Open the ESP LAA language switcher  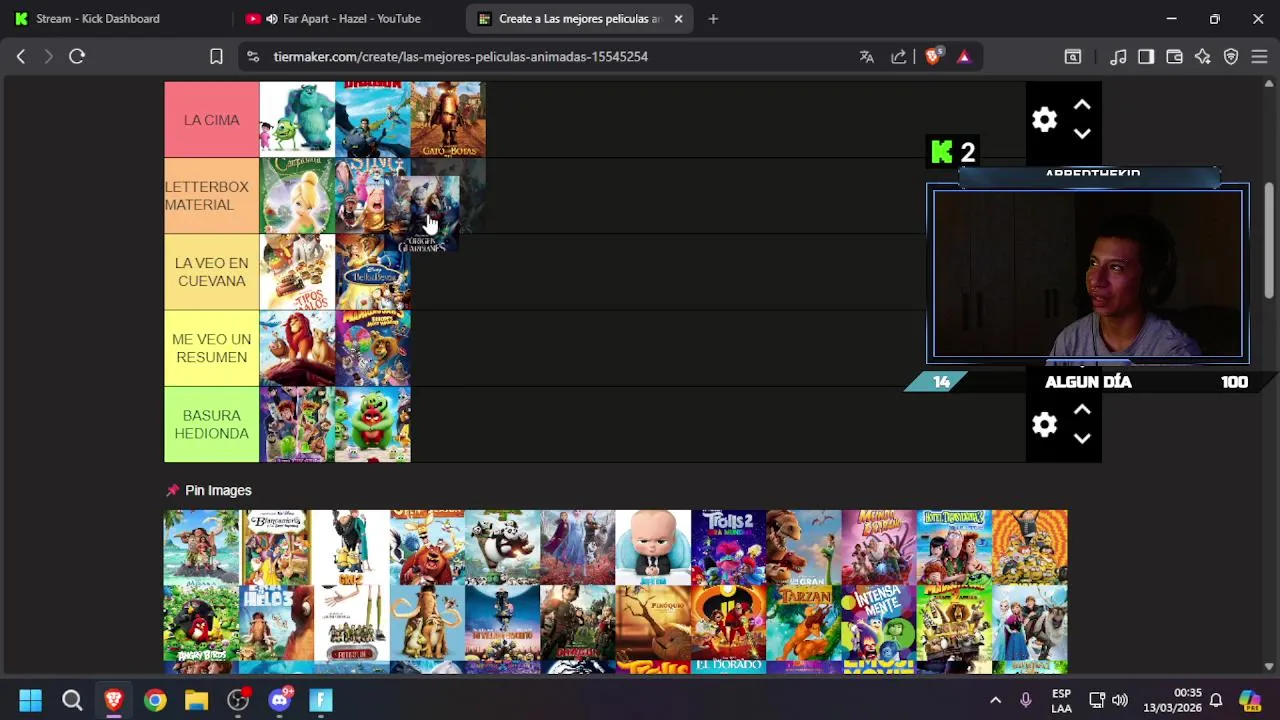point(1062,700)
